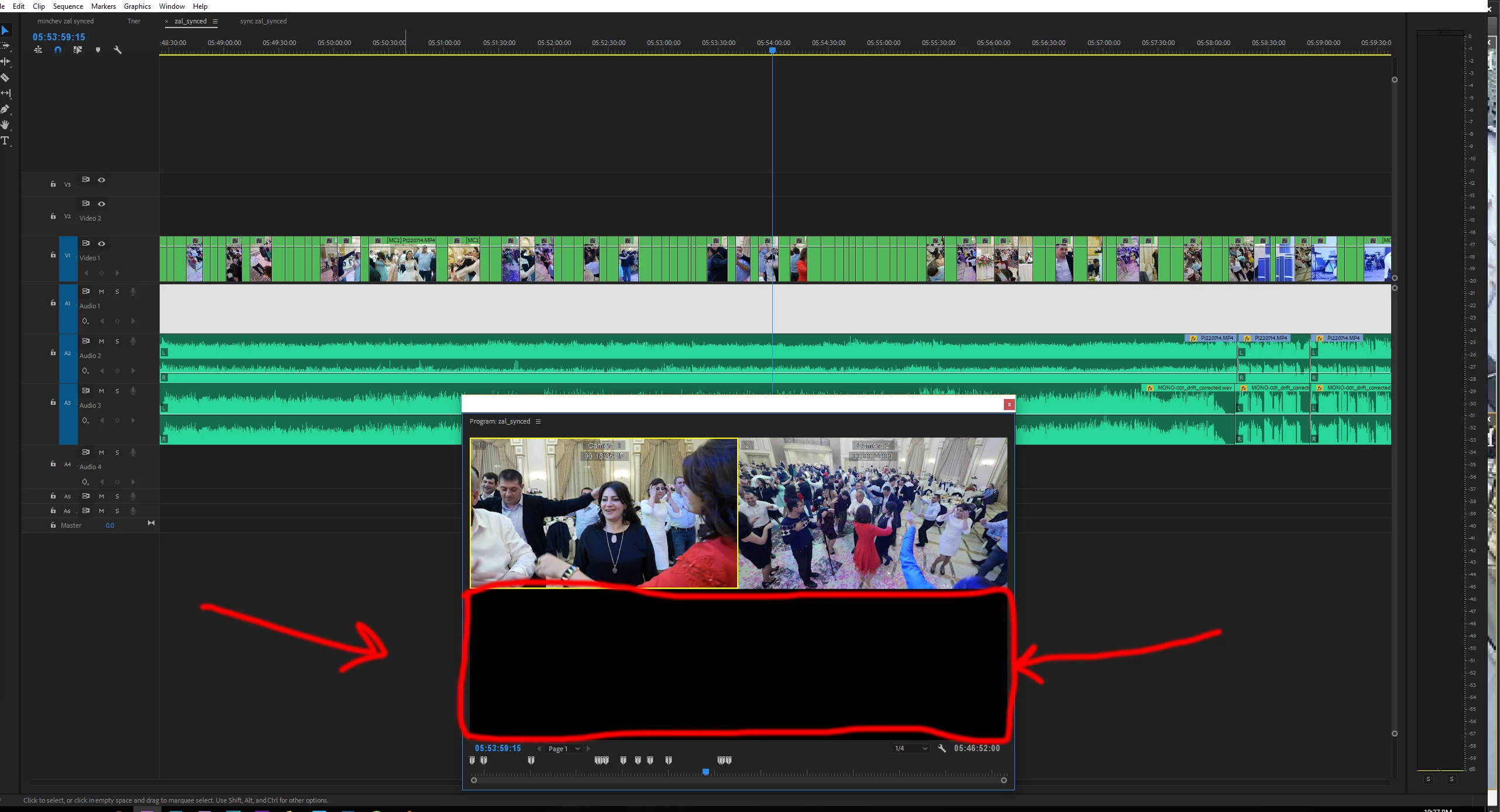
Task: Switch to sync zal_synced tab
Action: tap(263, 21)
